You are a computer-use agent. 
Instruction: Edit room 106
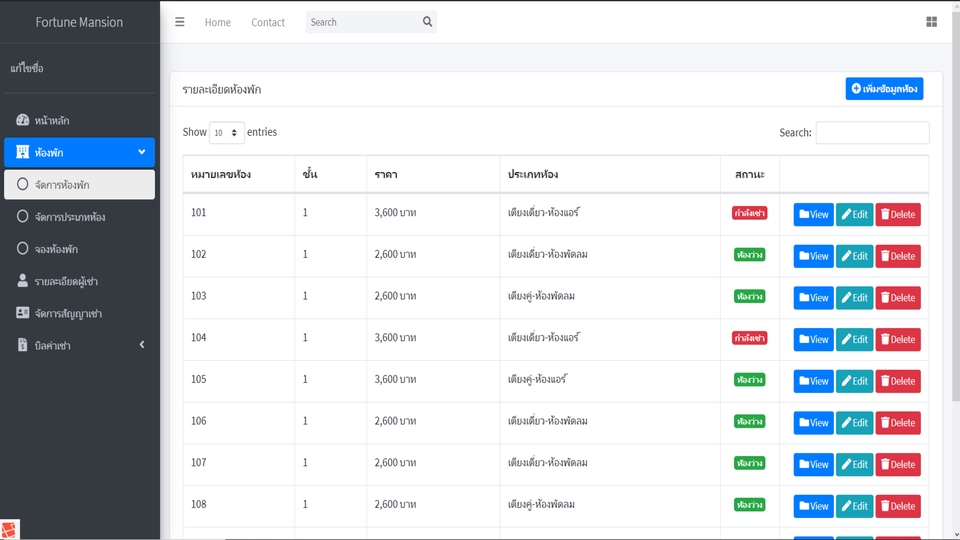pos(855,422)
